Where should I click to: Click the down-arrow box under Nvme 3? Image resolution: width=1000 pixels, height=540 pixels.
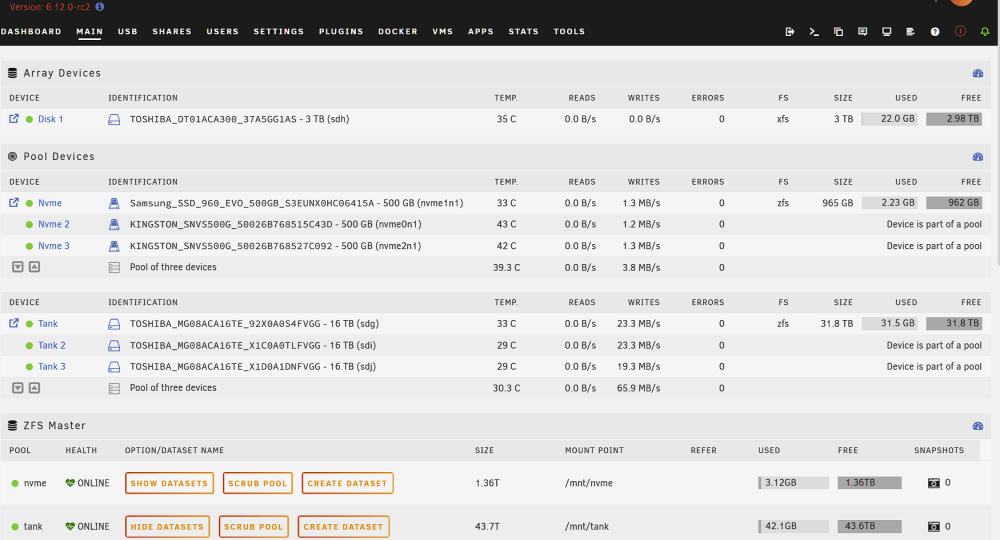click(18, 267)
